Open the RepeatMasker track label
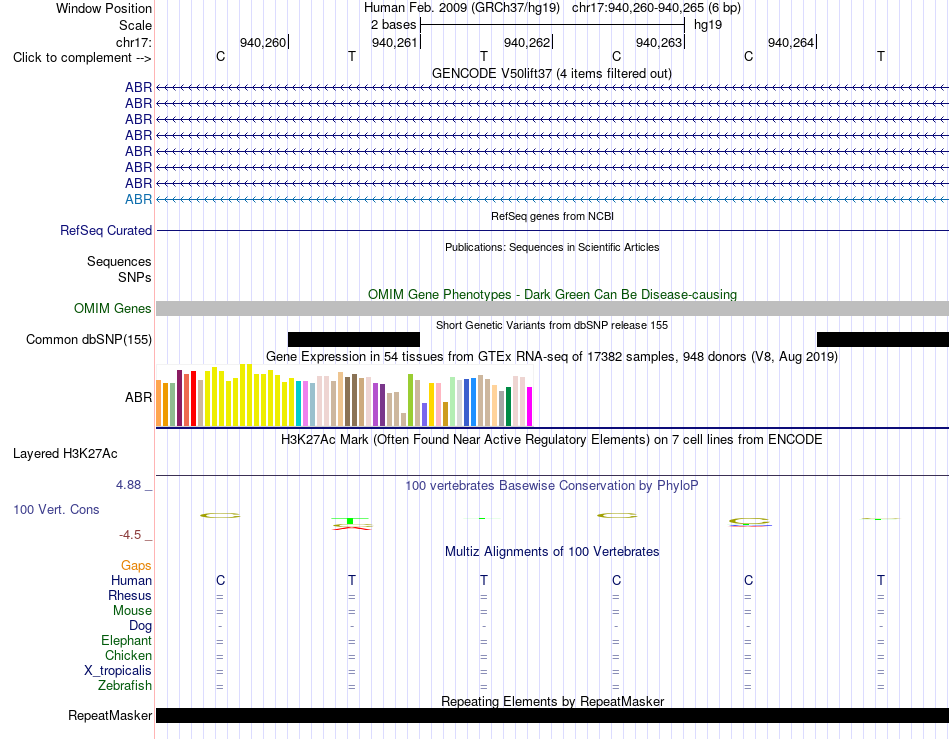This screenshot has height=739, width=950. click(110, 715)
